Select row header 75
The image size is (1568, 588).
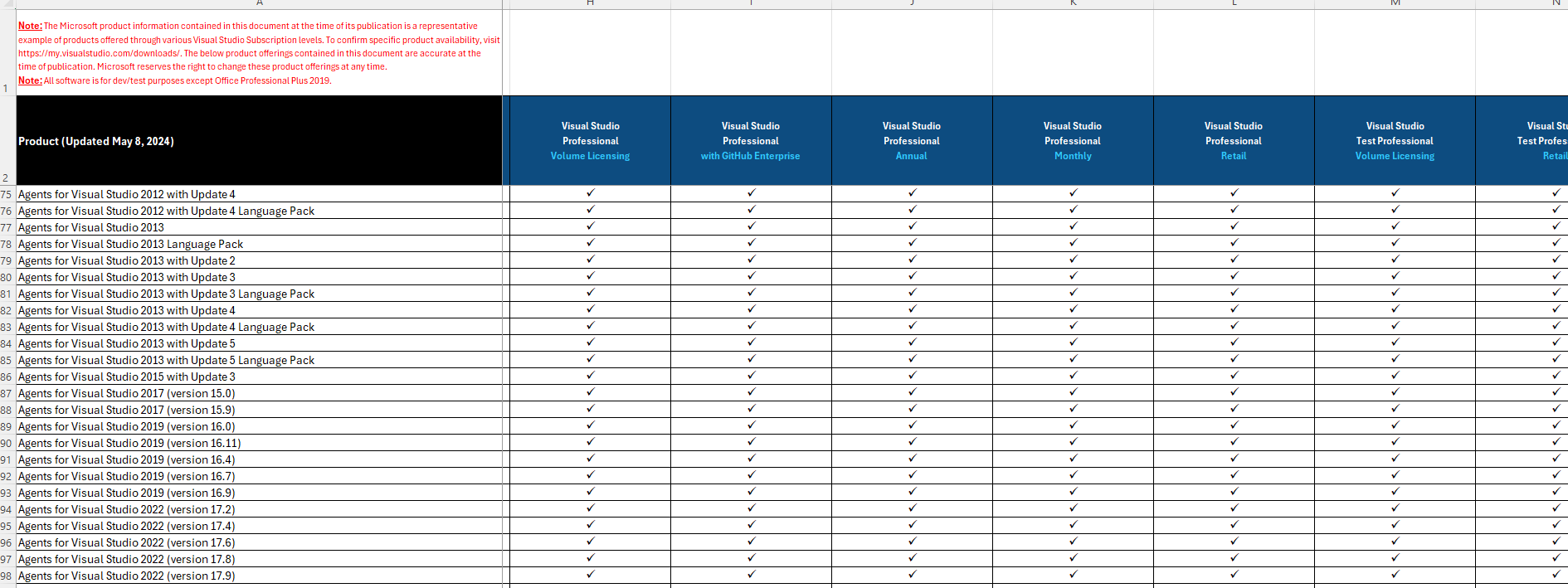pos(7,194)
